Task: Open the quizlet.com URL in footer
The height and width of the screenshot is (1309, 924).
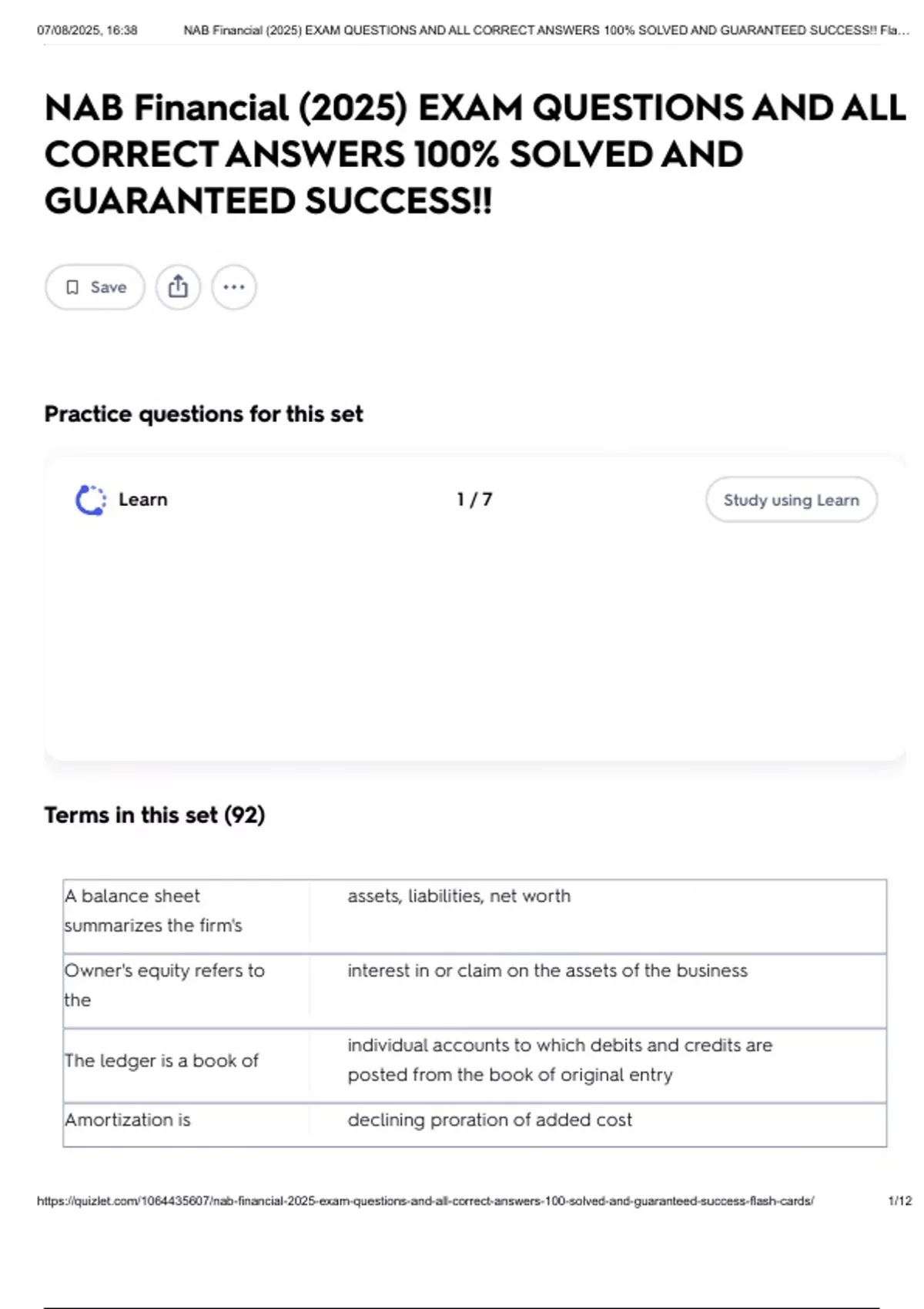Action: pos(425,1200)
